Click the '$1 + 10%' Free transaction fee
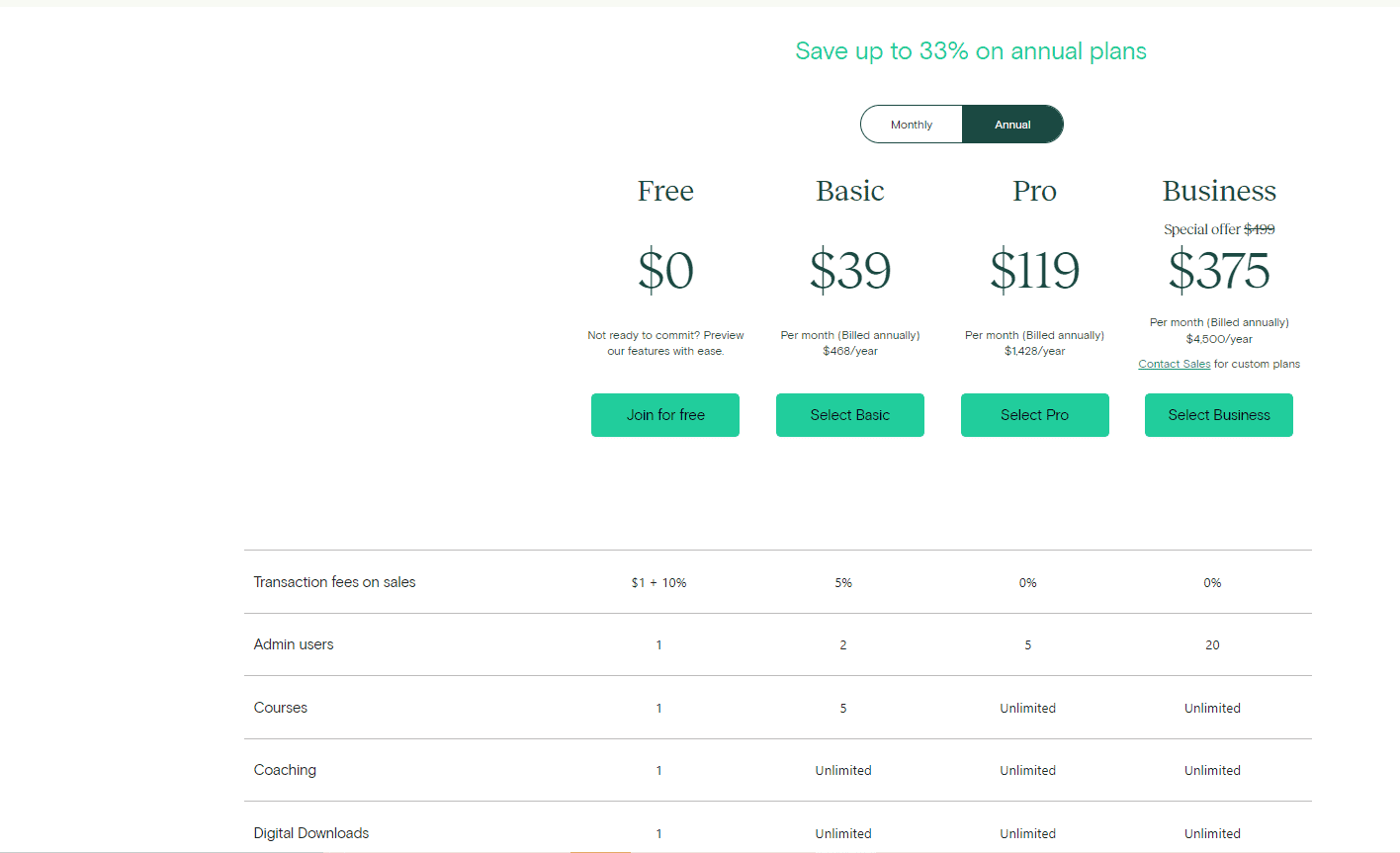The height and width of the screenshot is (853, 1400). coord(658,583)
